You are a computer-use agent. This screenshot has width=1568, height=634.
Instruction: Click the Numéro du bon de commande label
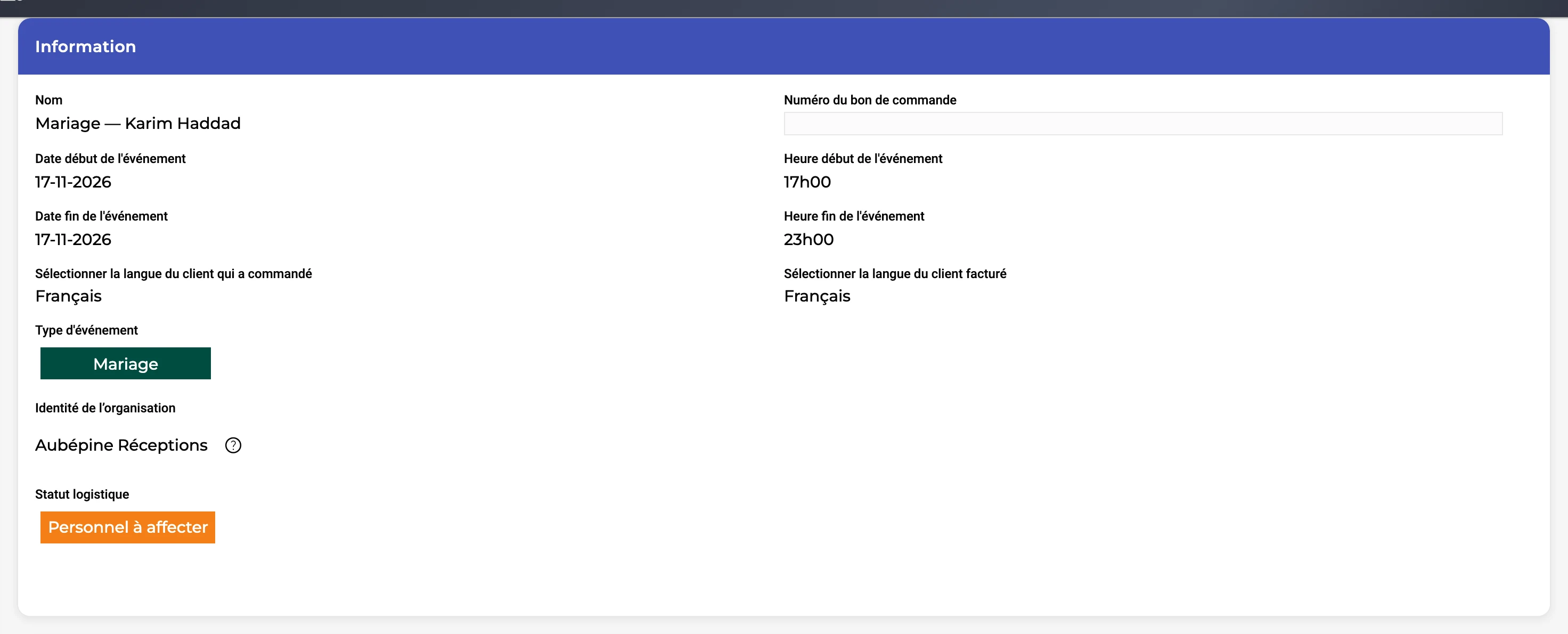pos(870,100)
